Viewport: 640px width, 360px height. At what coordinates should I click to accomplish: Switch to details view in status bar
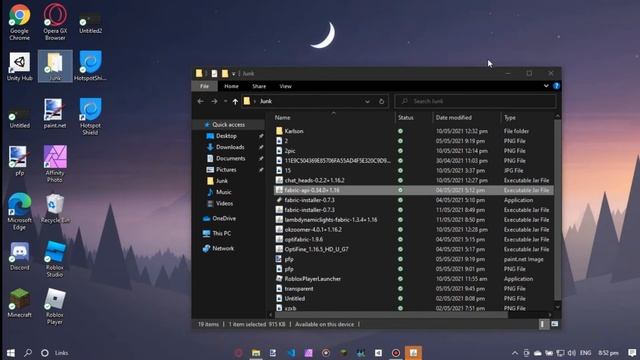pyautogui.click(x=542, y=324)
